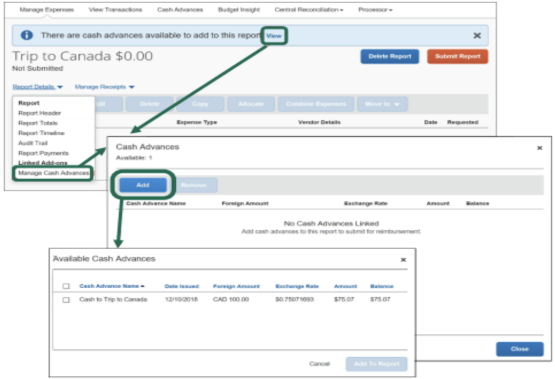Sort by Cash Advance Name column
The height and width of the screenshot is (379, 555).
[111, 286]
